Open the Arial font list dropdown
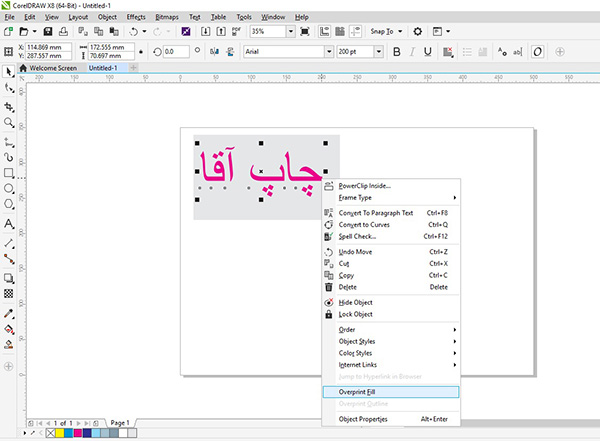Screen dimensions: 600x441 329,52
